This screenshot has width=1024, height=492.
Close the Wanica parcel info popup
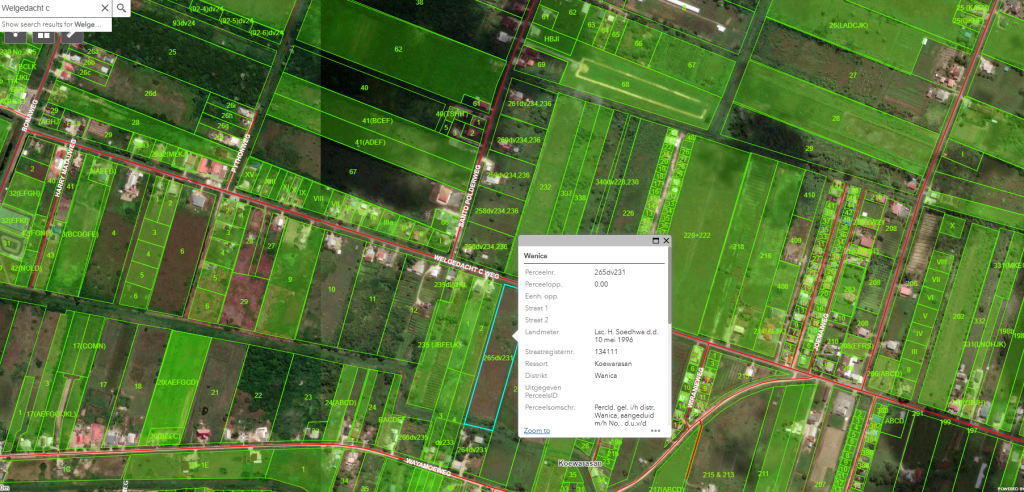[x=666, y=241]
